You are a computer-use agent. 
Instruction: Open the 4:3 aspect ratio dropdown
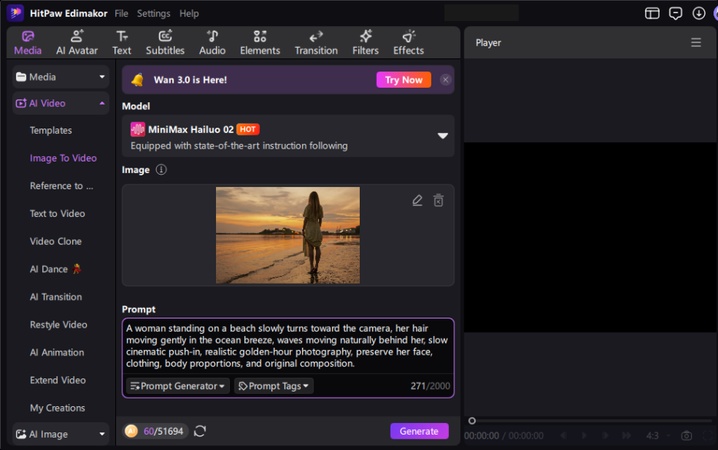coord(658,435)
